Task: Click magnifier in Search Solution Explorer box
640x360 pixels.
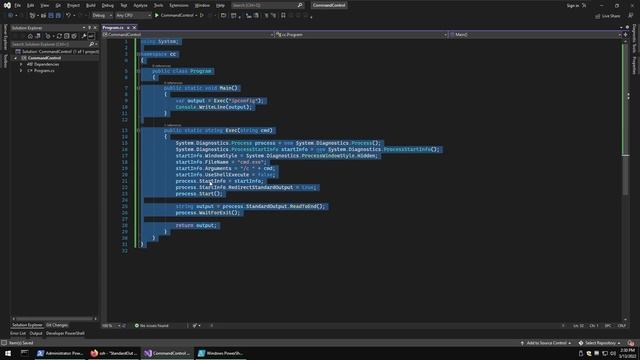Action: point(91,44)
